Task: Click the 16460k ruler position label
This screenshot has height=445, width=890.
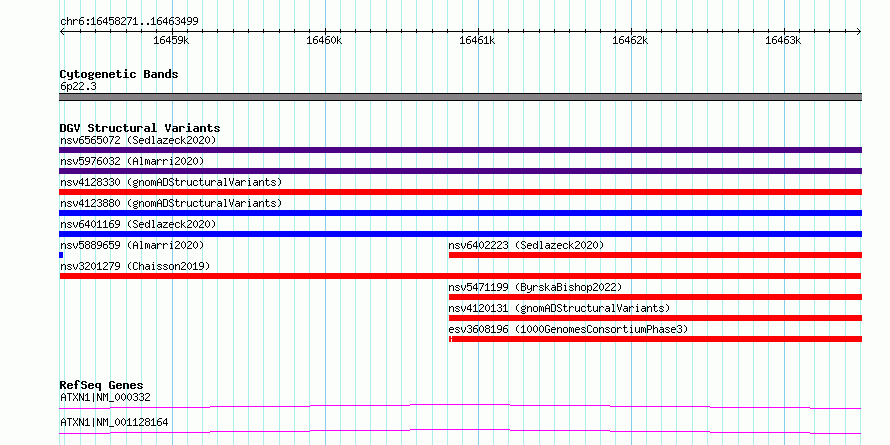Action: click(324, 40)
